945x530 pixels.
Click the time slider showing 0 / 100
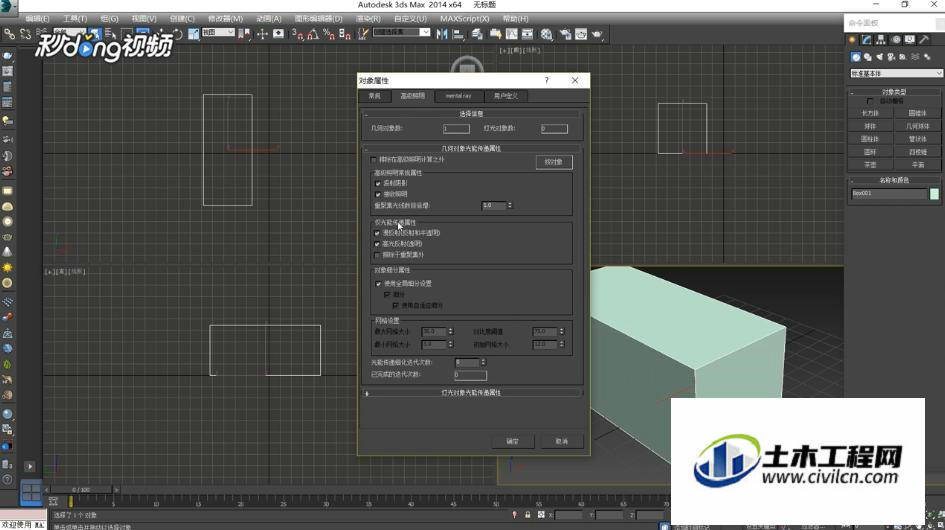81,490
